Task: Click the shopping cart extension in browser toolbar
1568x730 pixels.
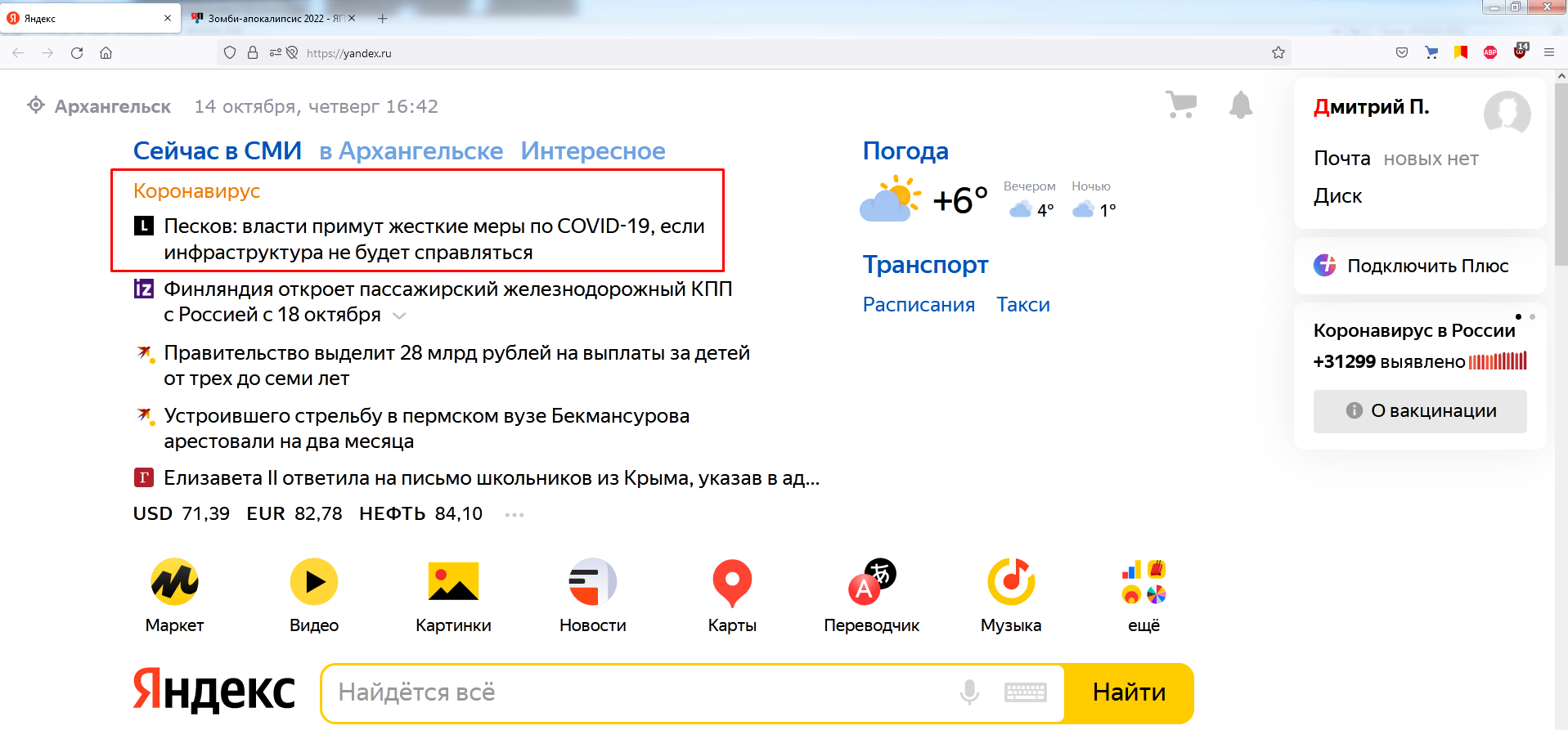Action: (x=1431, y=53)
